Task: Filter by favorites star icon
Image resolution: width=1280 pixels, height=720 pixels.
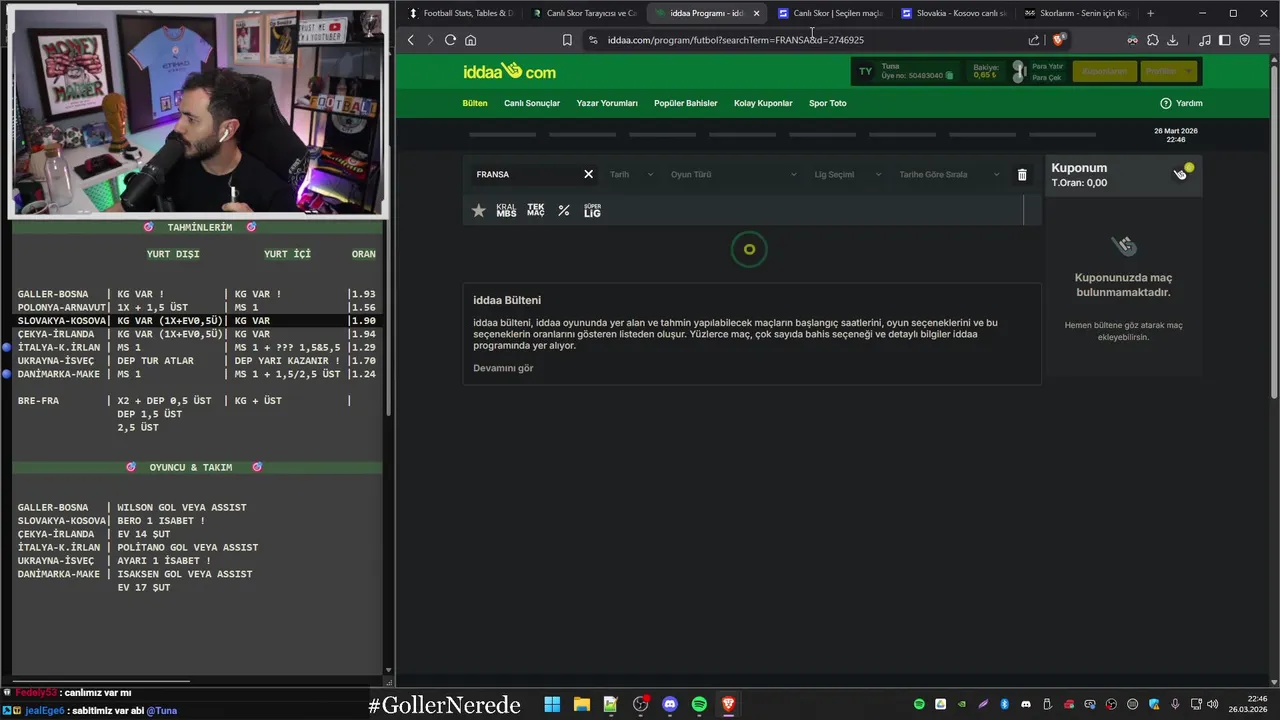Action: (478, 211)
